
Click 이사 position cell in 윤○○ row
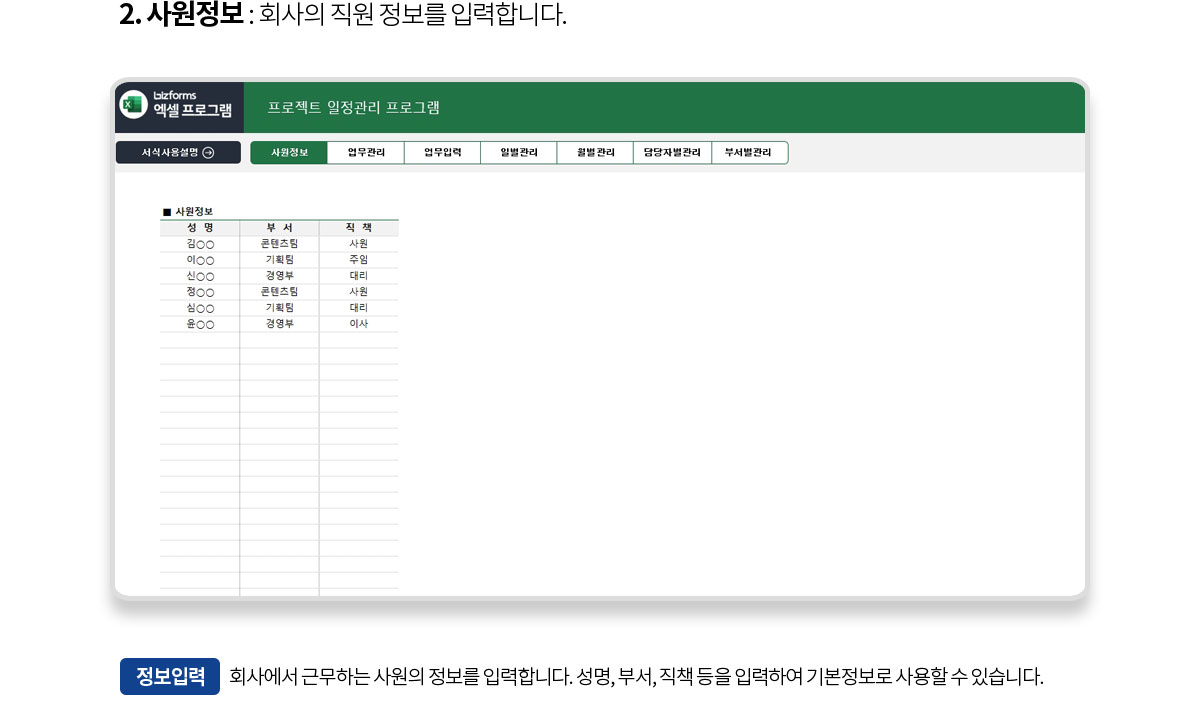coord(359,324)
